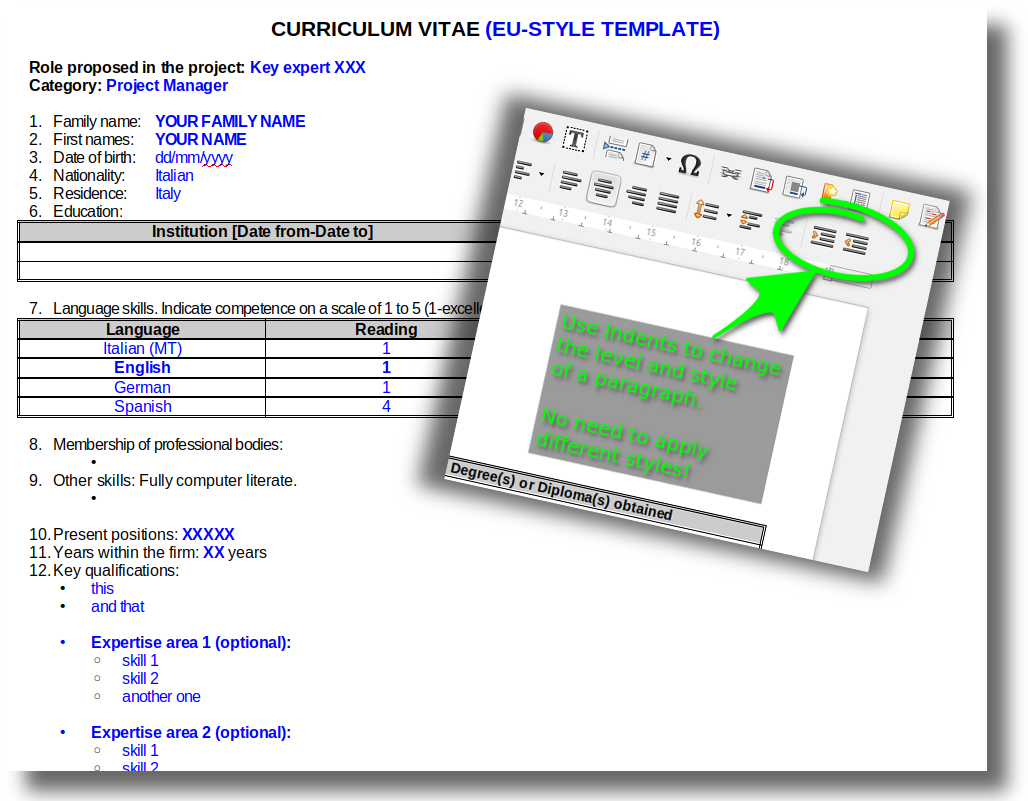The height and width of the screenshot is (801, 1028).
Task: Click 'Institution [Date from-Date to]' header cell
Action: 262,232
